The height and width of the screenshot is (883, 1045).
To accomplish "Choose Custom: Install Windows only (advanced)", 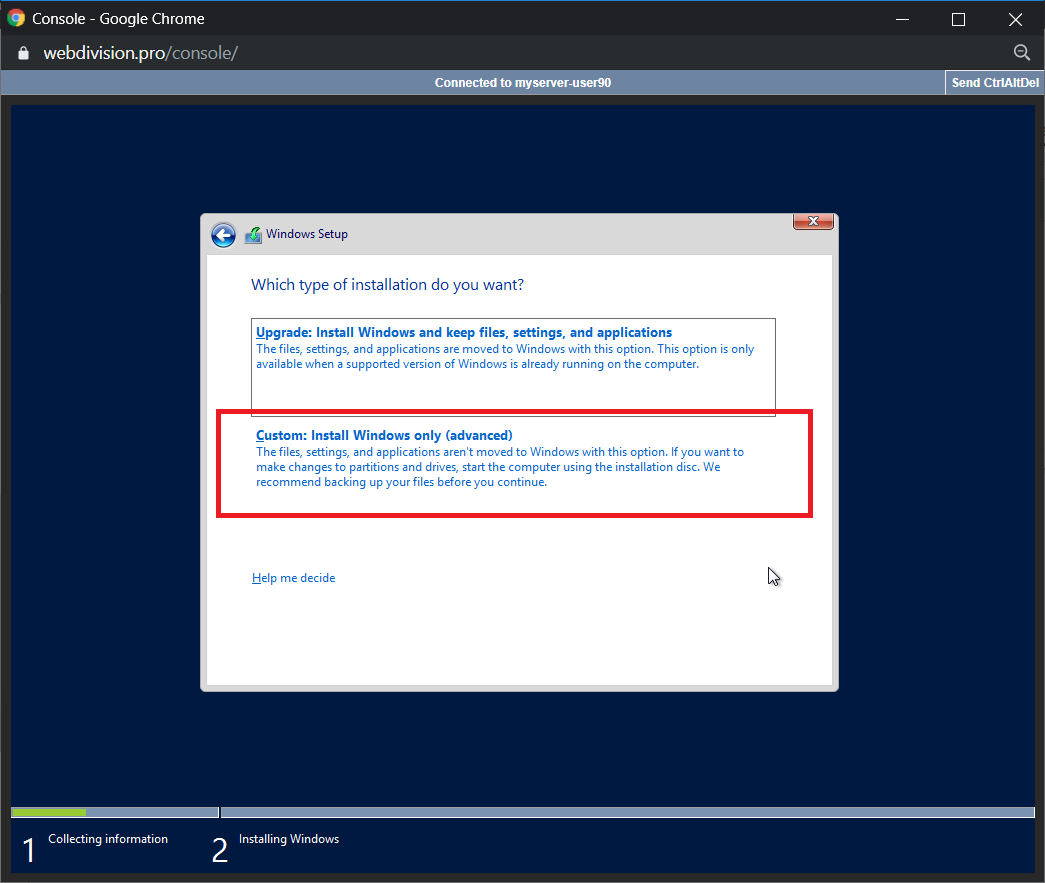I will coord(384,436).
